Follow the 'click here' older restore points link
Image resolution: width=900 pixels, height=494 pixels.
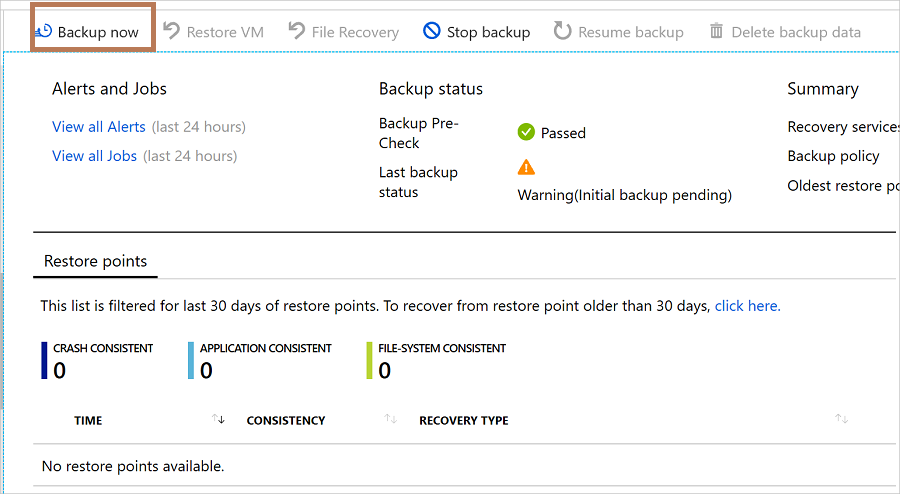[x=747, y=306]
